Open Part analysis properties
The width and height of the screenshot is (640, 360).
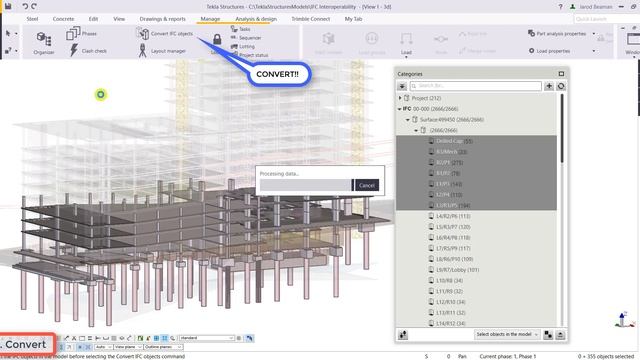click(558, 33)
